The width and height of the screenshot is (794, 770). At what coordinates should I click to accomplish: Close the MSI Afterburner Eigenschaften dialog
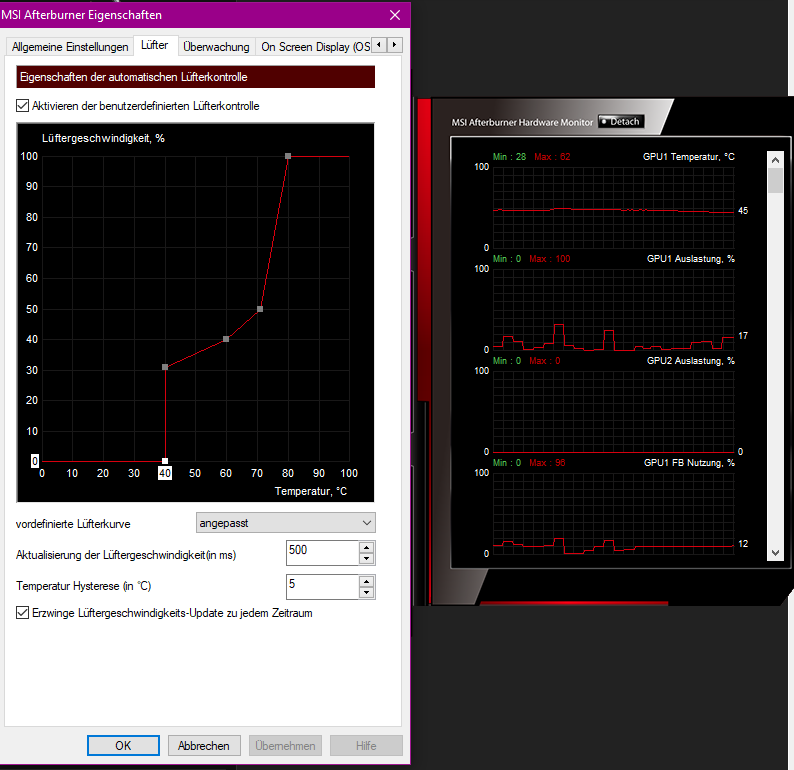(x=395, y=15)
